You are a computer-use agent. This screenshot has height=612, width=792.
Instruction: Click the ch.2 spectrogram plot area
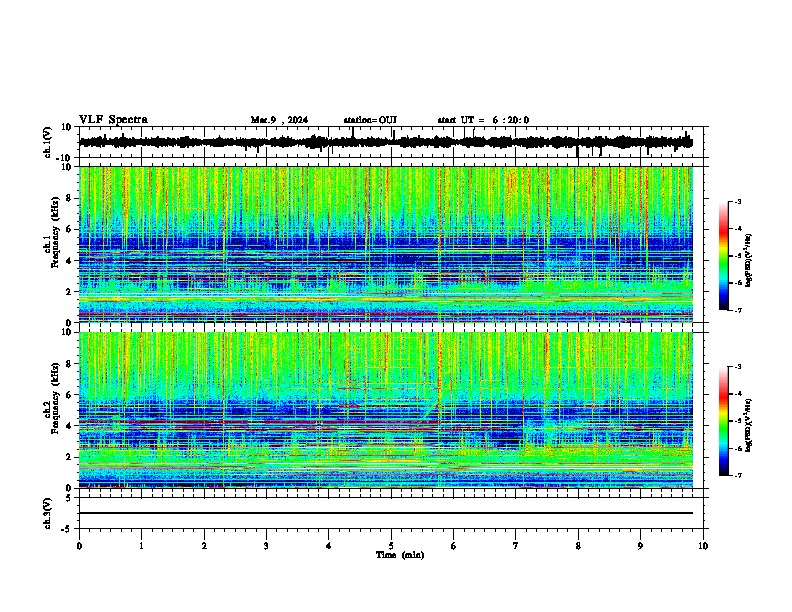click(386, 410)
